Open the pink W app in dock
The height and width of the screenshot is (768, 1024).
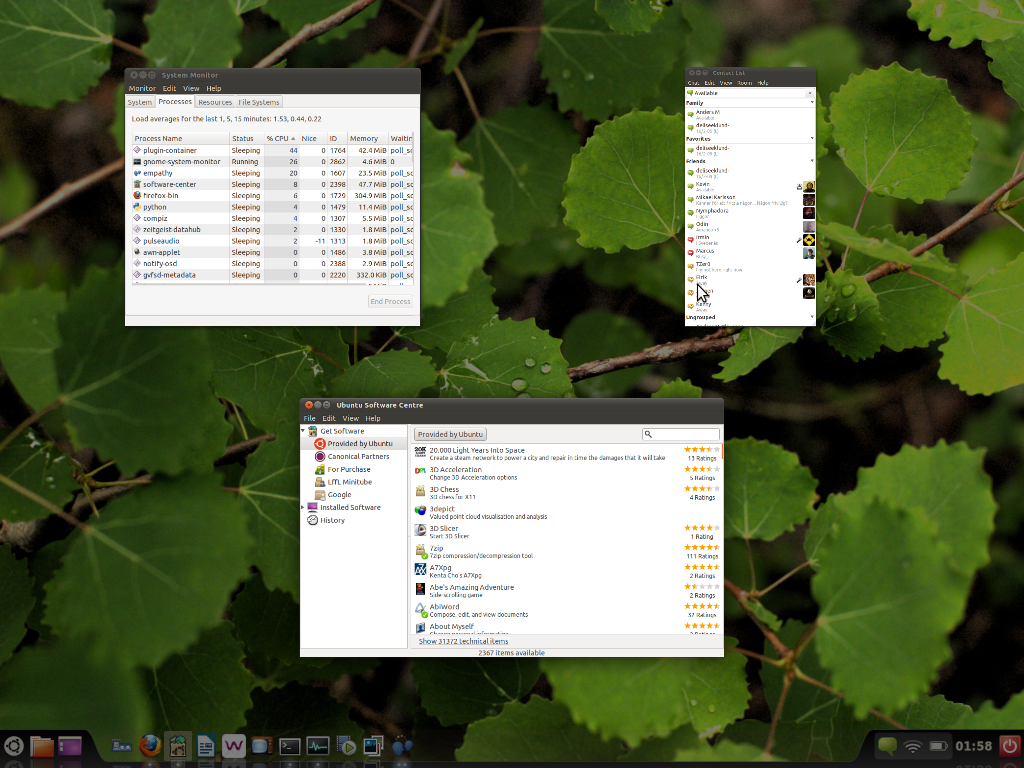(x=234, y=746)
